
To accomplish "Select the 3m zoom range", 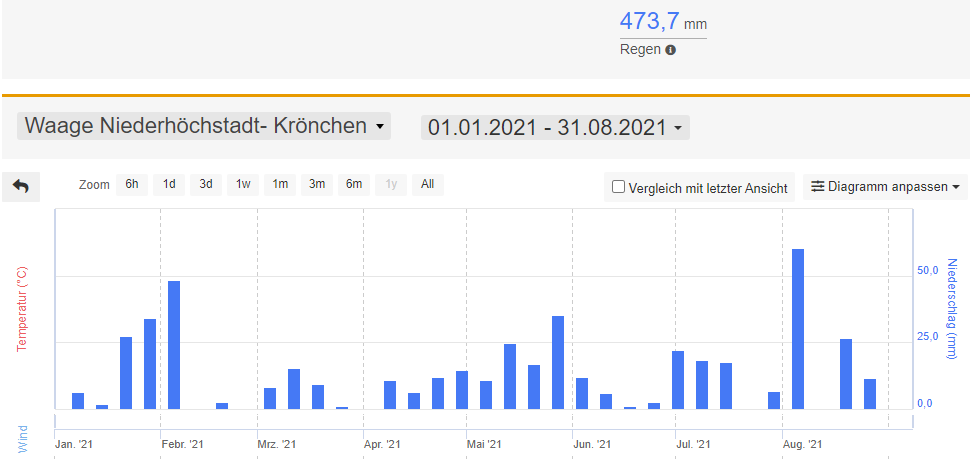I will pyautogui.click(x=317, y=184).
